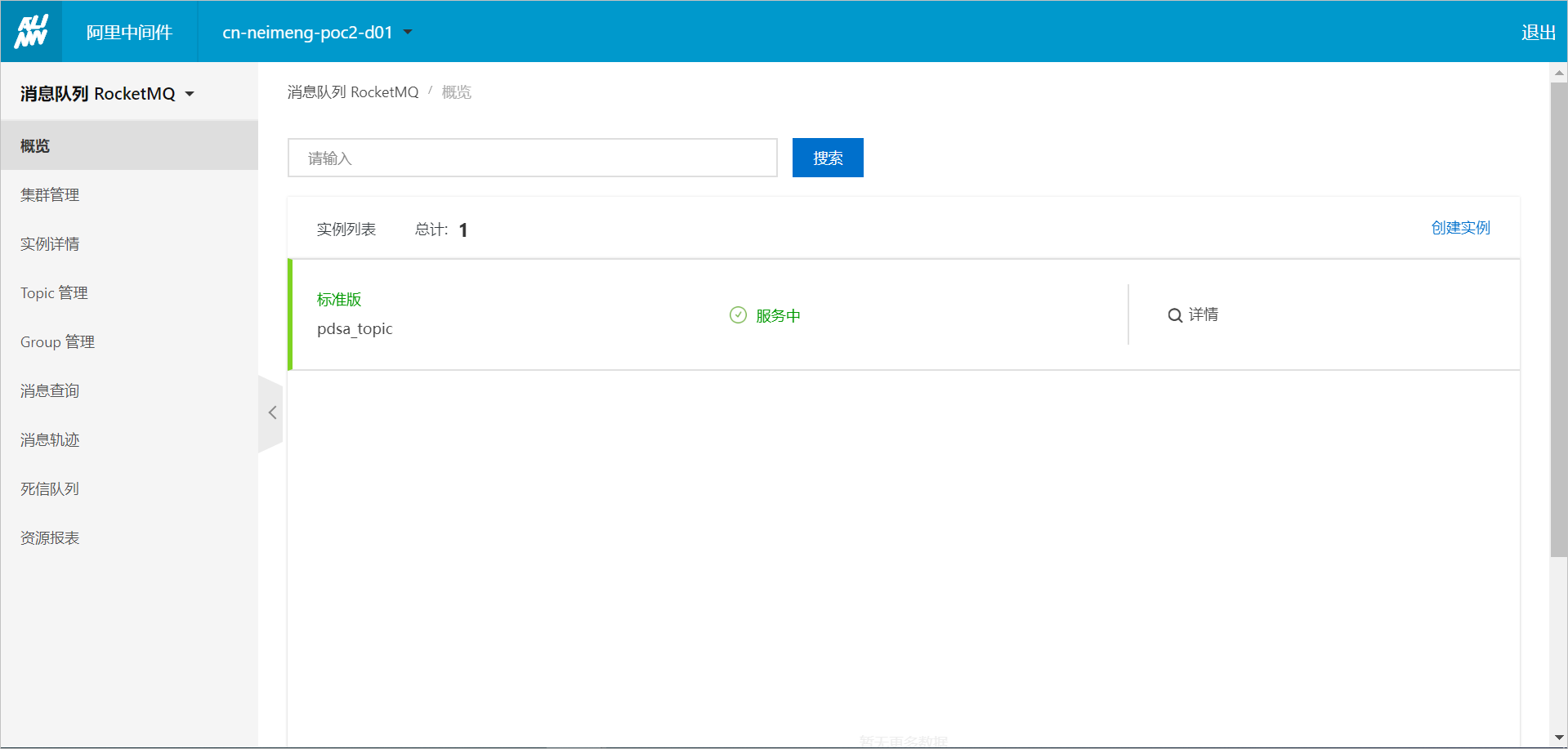Open 消息查询 in the sidebar
Viewport: 1568px width, 749px height.
point(129,390)
